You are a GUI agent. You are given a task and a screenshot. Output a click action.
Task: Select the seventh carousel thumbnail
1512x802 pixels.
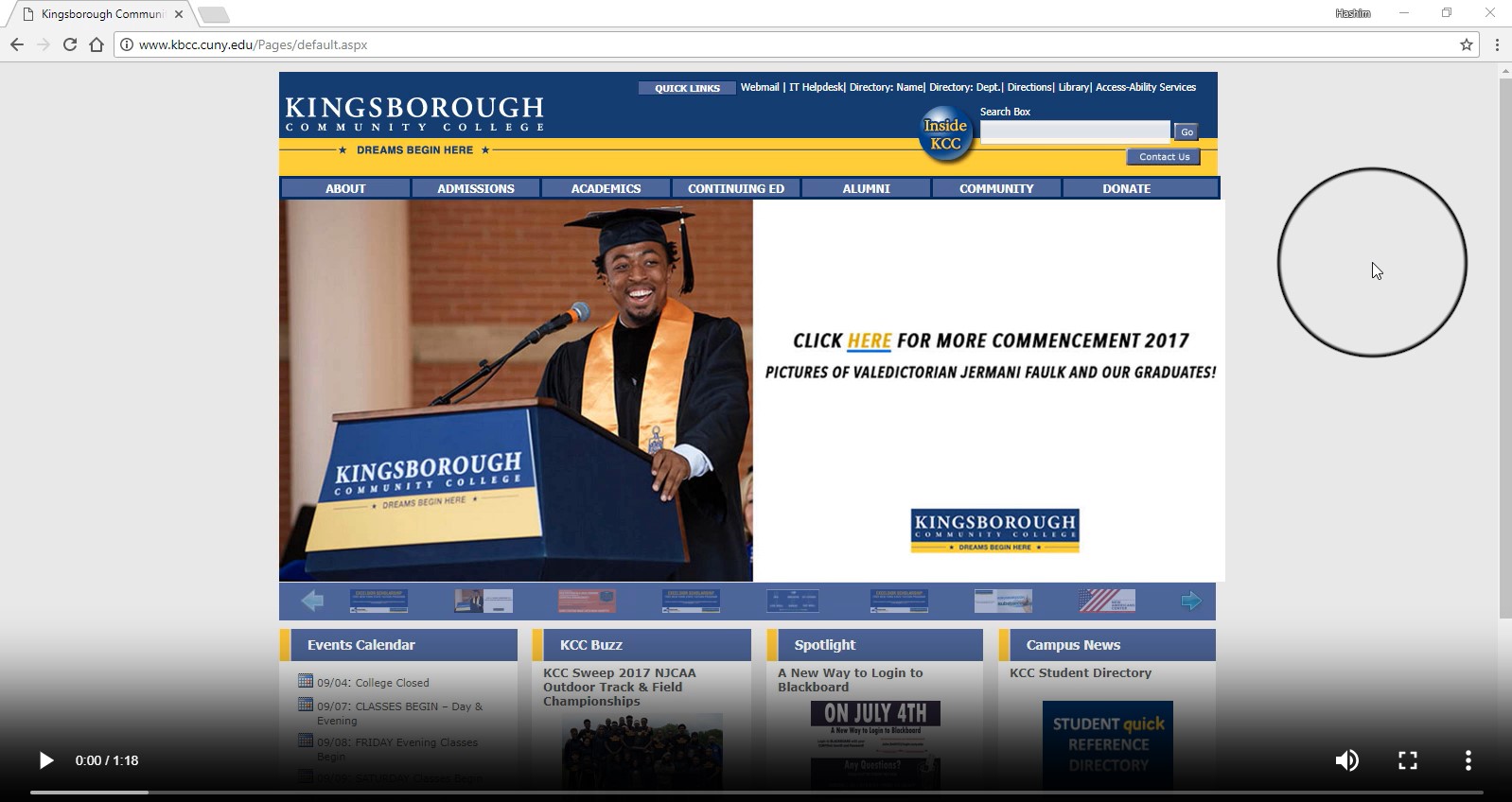[1003, 601]
